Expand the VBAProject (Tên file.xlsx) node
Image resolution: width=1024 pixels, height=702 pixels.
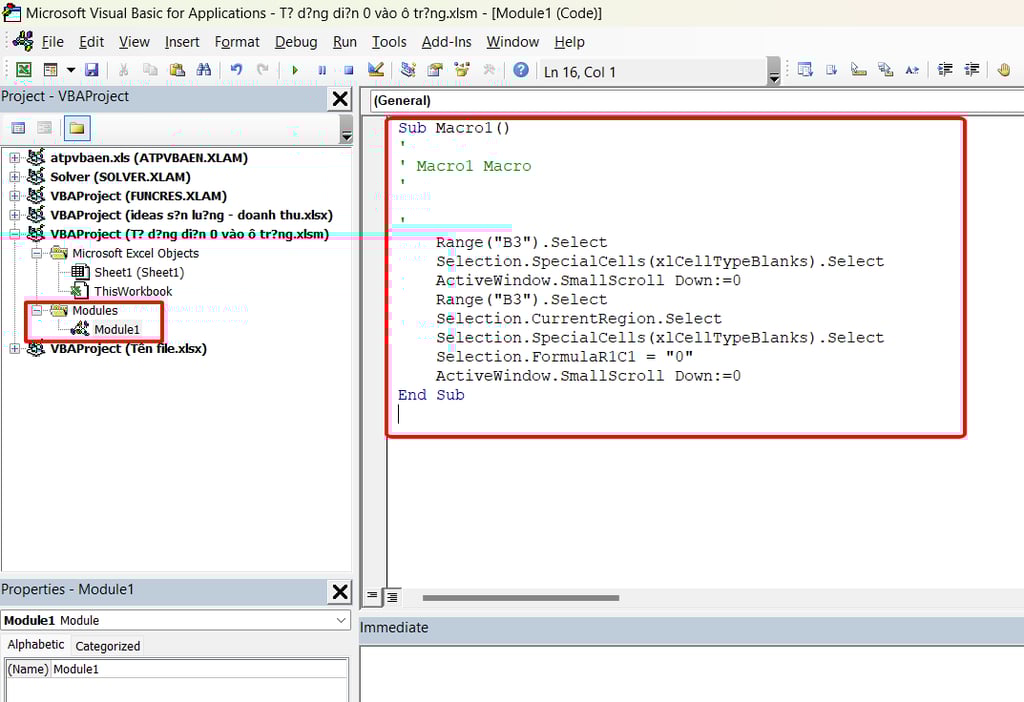[14, 349]
